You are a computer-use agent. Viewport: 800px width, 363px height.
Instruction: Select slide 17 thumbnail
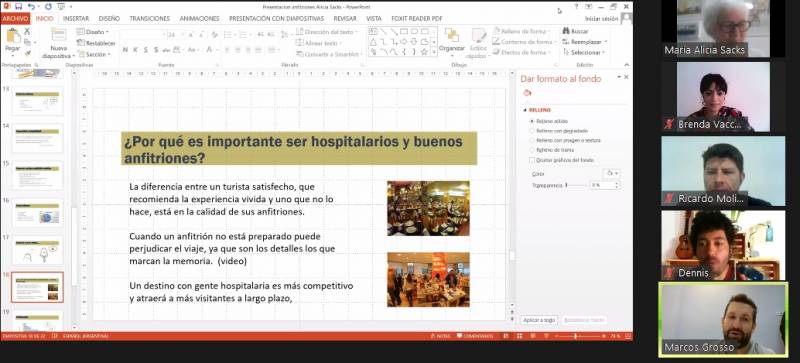point(38,250)
